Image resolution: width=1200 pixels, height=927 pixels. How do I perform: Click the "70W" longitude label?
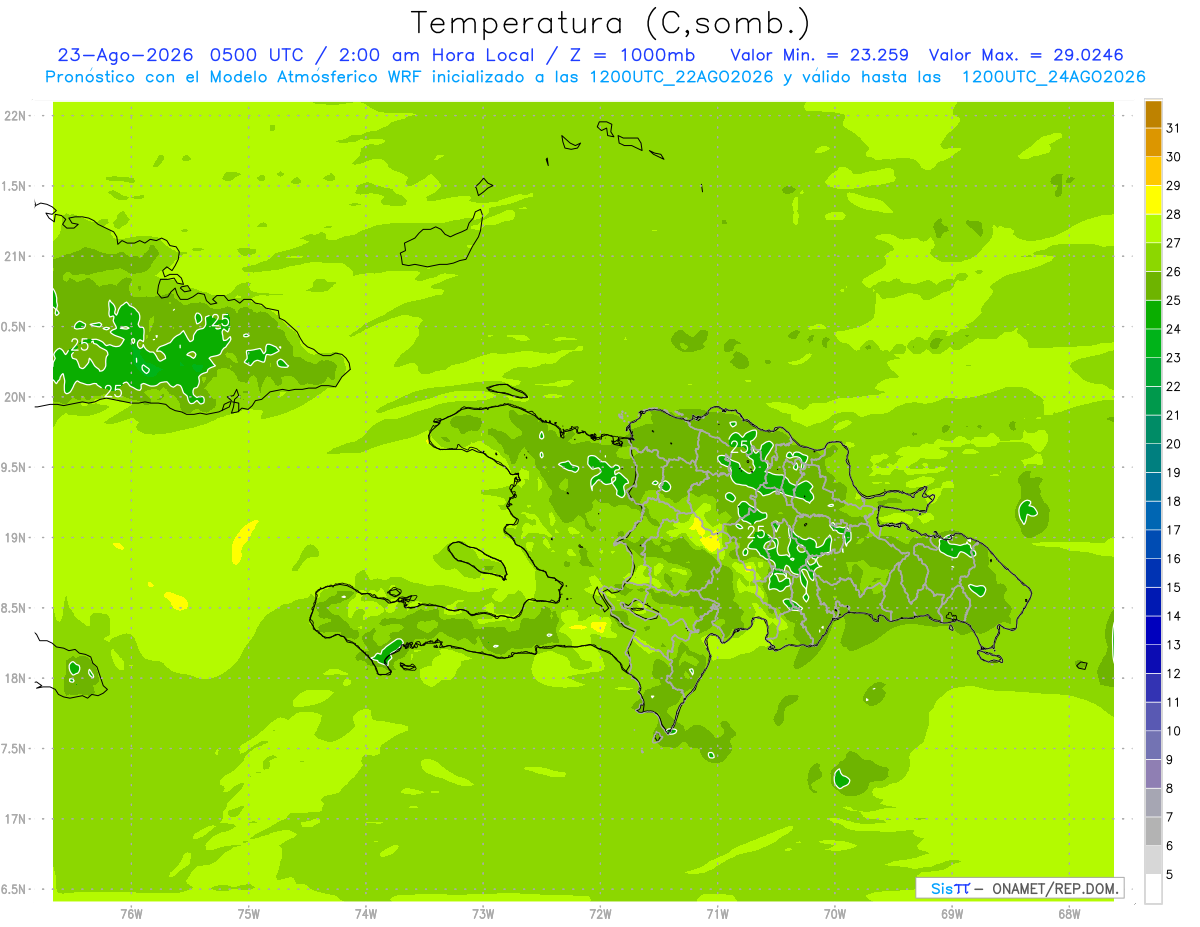(x=835, y=913)
